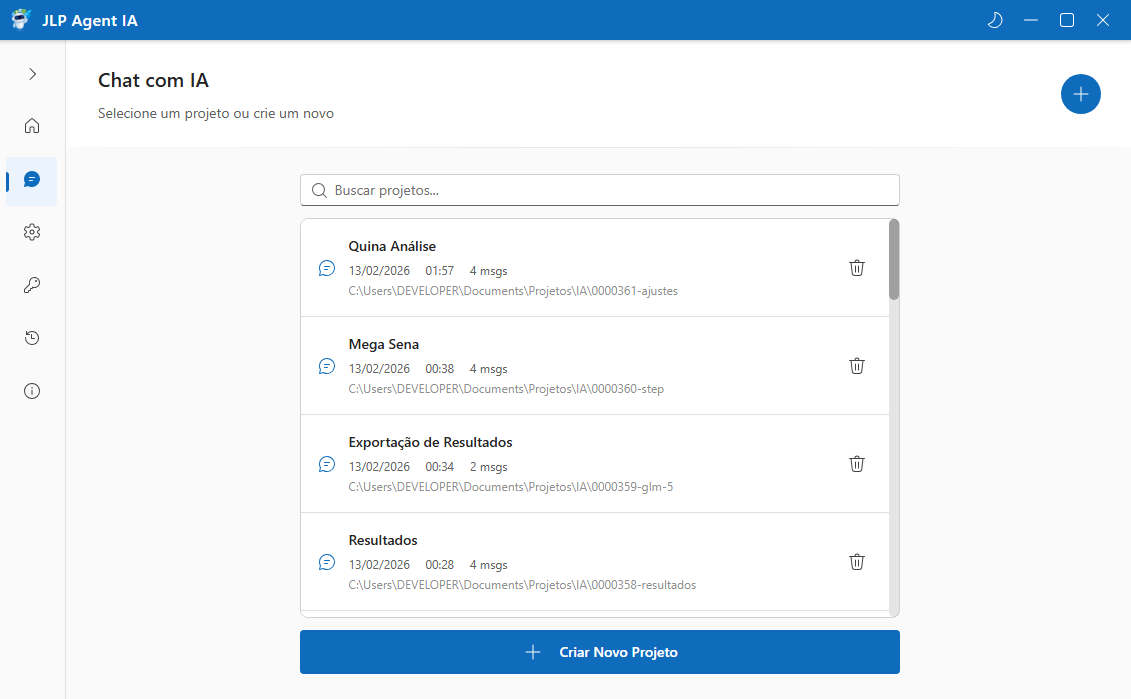
Task: Delete the Quina Análise project
Action: point(856,268)
